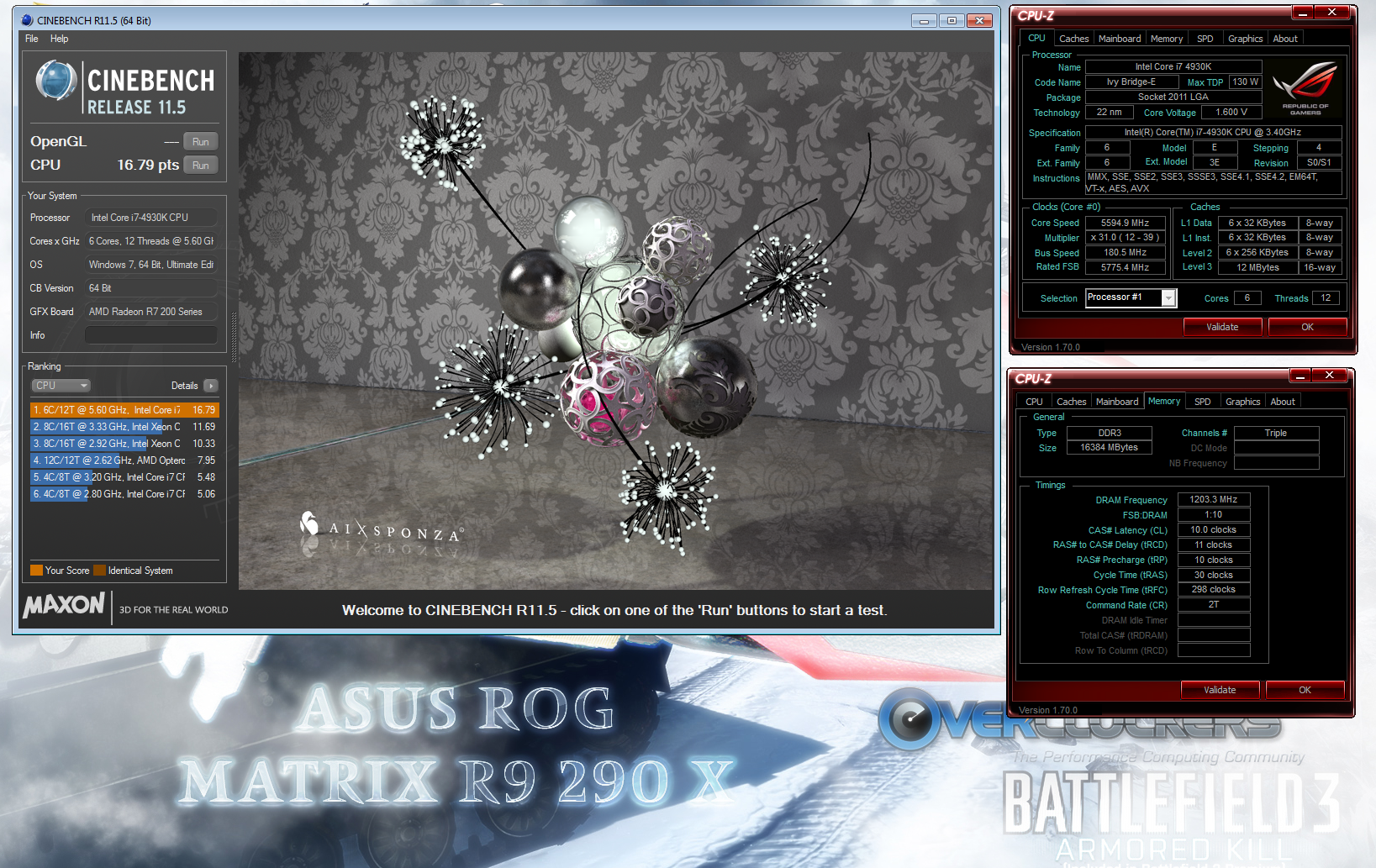The width and height of the screenshot is (1376, 868).
Task: Click the ROG Republic of Gamers logo
Action: pos(1305,89)
